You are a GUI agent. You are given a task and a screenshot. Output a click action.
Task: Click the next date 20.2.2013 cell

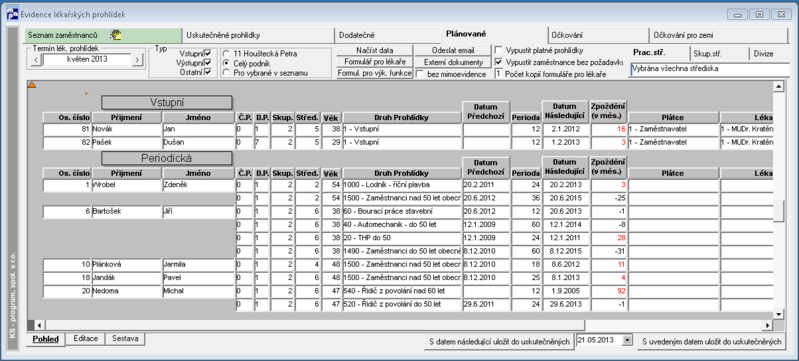coord(566,185)
